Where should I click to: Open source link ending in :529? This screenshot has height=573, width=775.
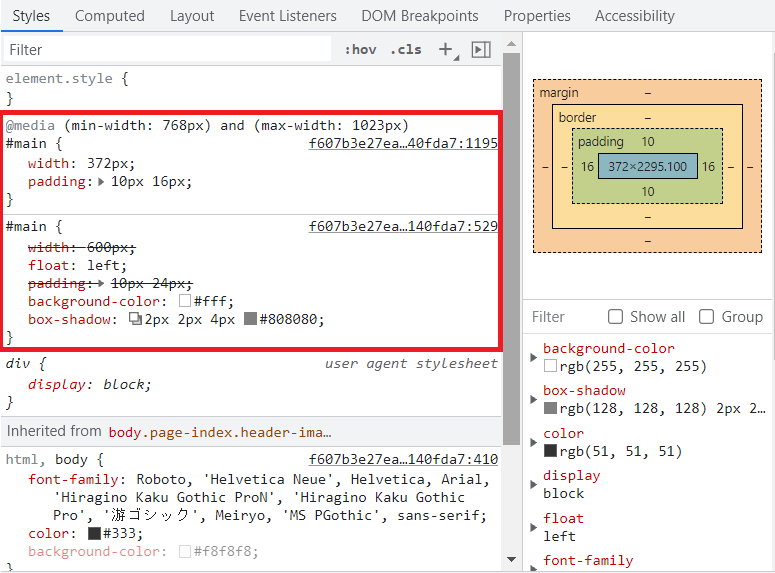403,226
